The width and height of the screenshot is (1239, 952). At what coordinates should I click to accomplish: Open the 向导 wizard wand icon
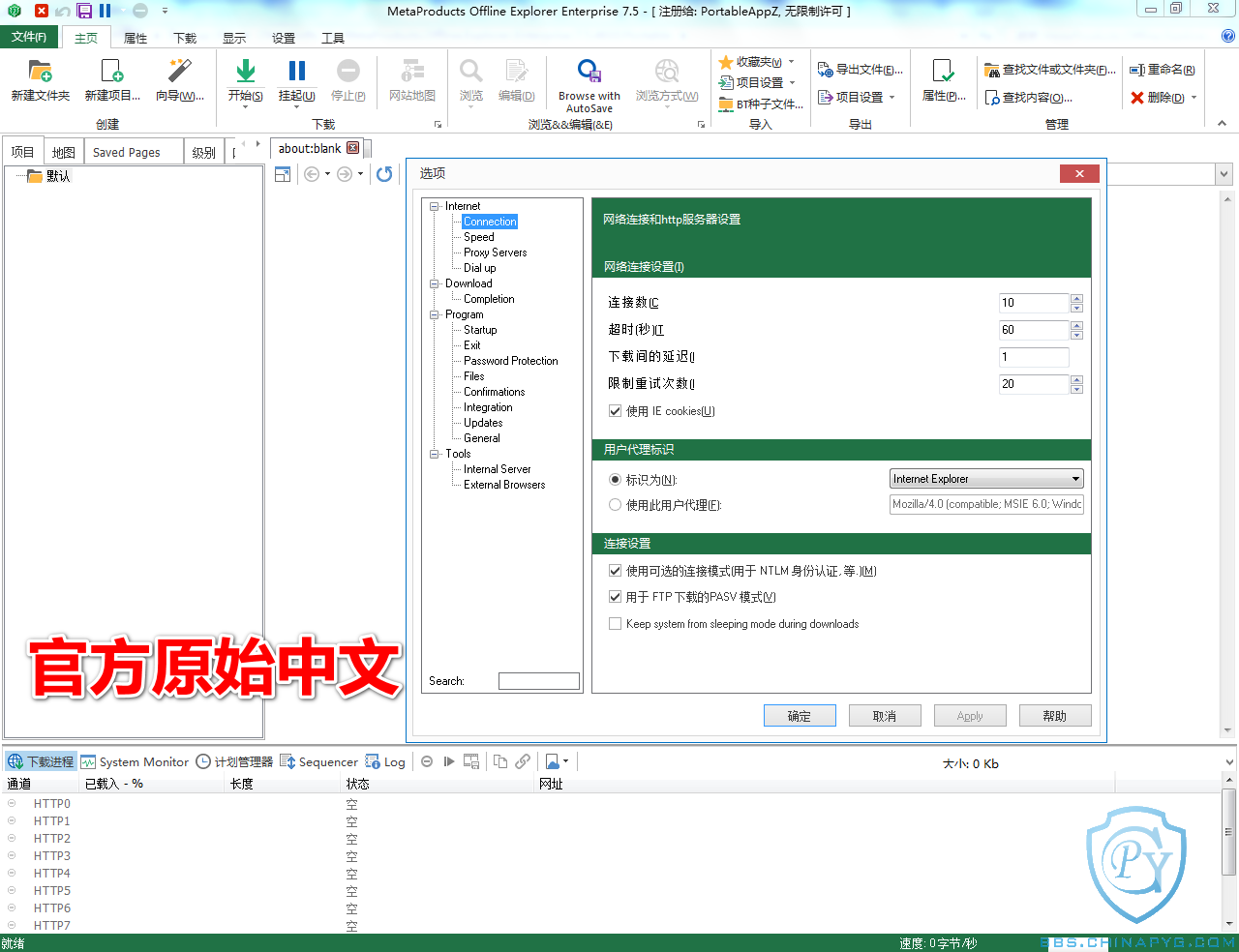(180, 72)
